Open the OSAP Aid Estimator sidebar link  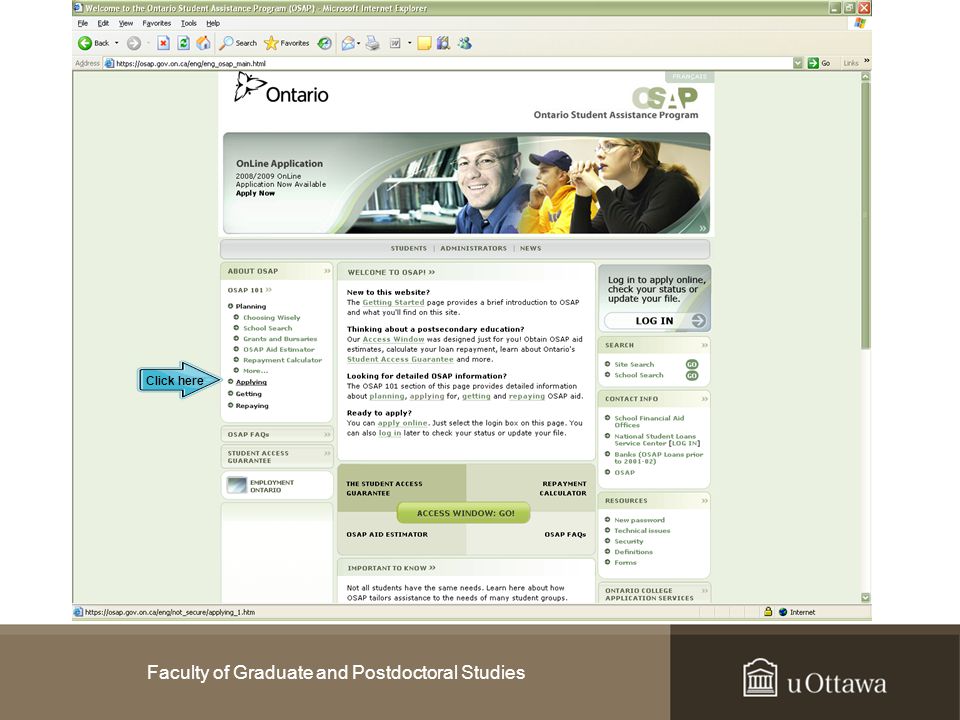(279, 350)
